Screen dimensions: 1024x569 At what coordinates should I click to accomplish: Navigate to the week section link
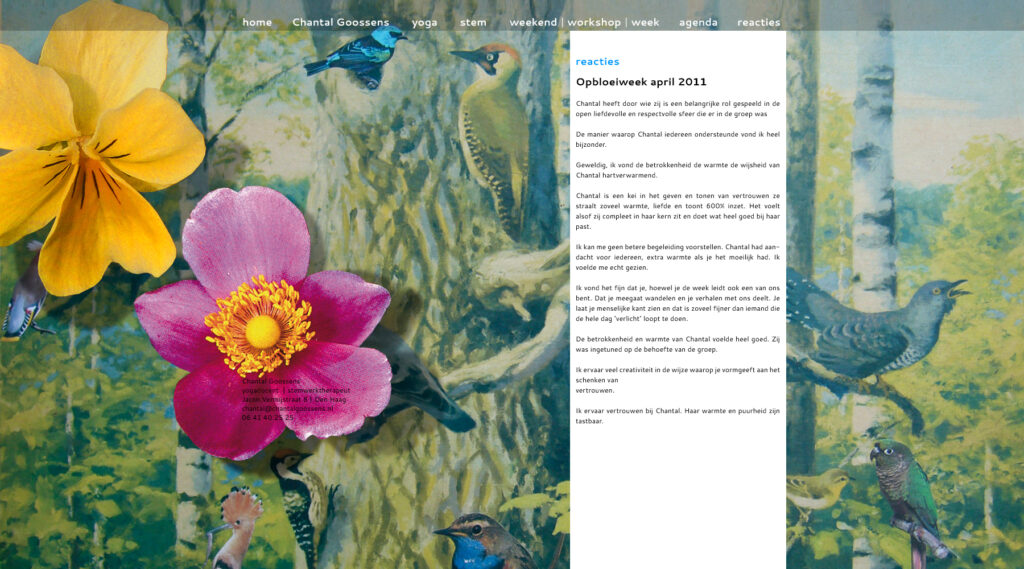pyautogui.click(x=645, y=22)
